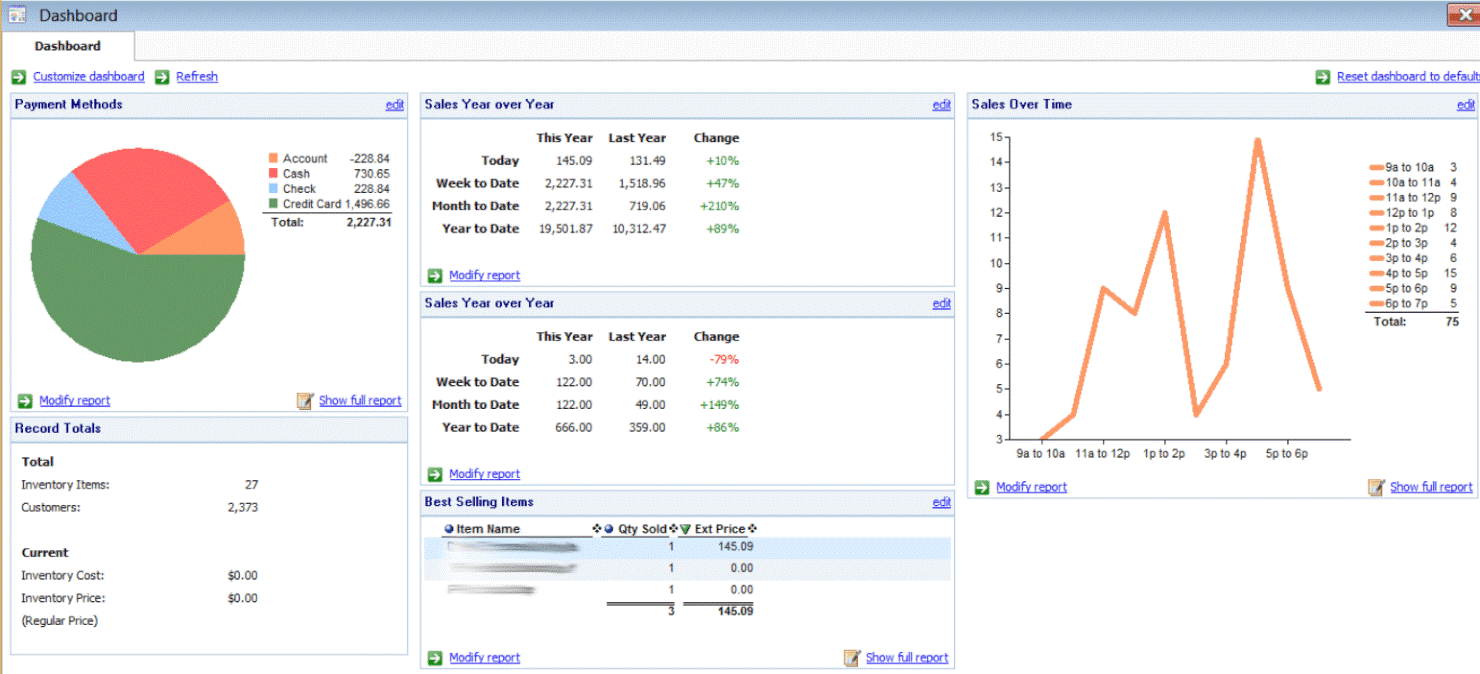This screenshot has height=674, width=1480.
Task: Click the green Credit Card legend swatch
Action: click(x=273, y=204)
